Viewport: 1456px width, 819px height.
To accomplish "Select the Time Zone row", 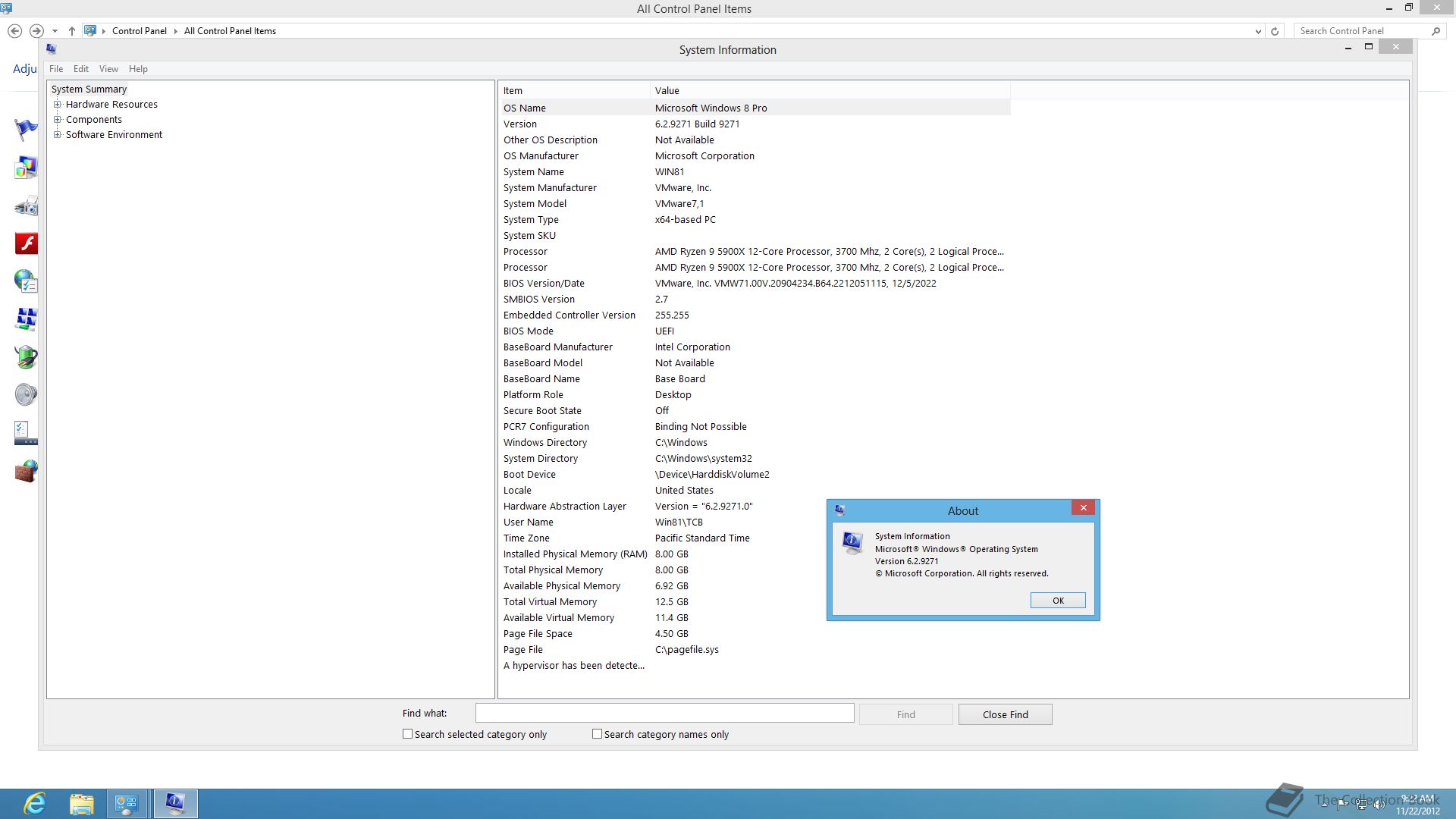I will click(755, 538).
